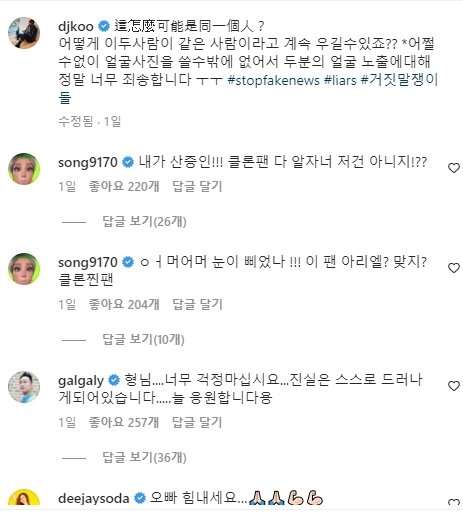Open deejaysoda's yellow profile avatar
463x516 pixels.
click(24, 497)
